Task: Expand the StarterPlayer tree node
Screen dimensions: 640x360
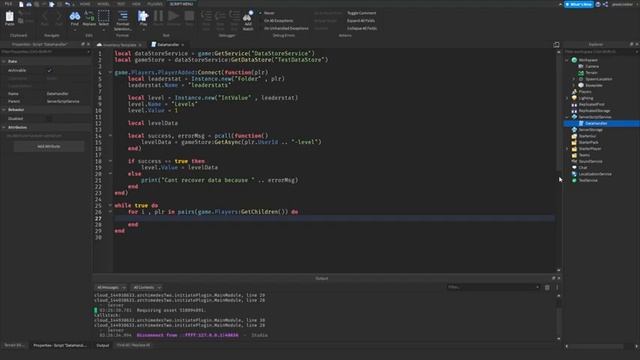Action: point(567,149)
